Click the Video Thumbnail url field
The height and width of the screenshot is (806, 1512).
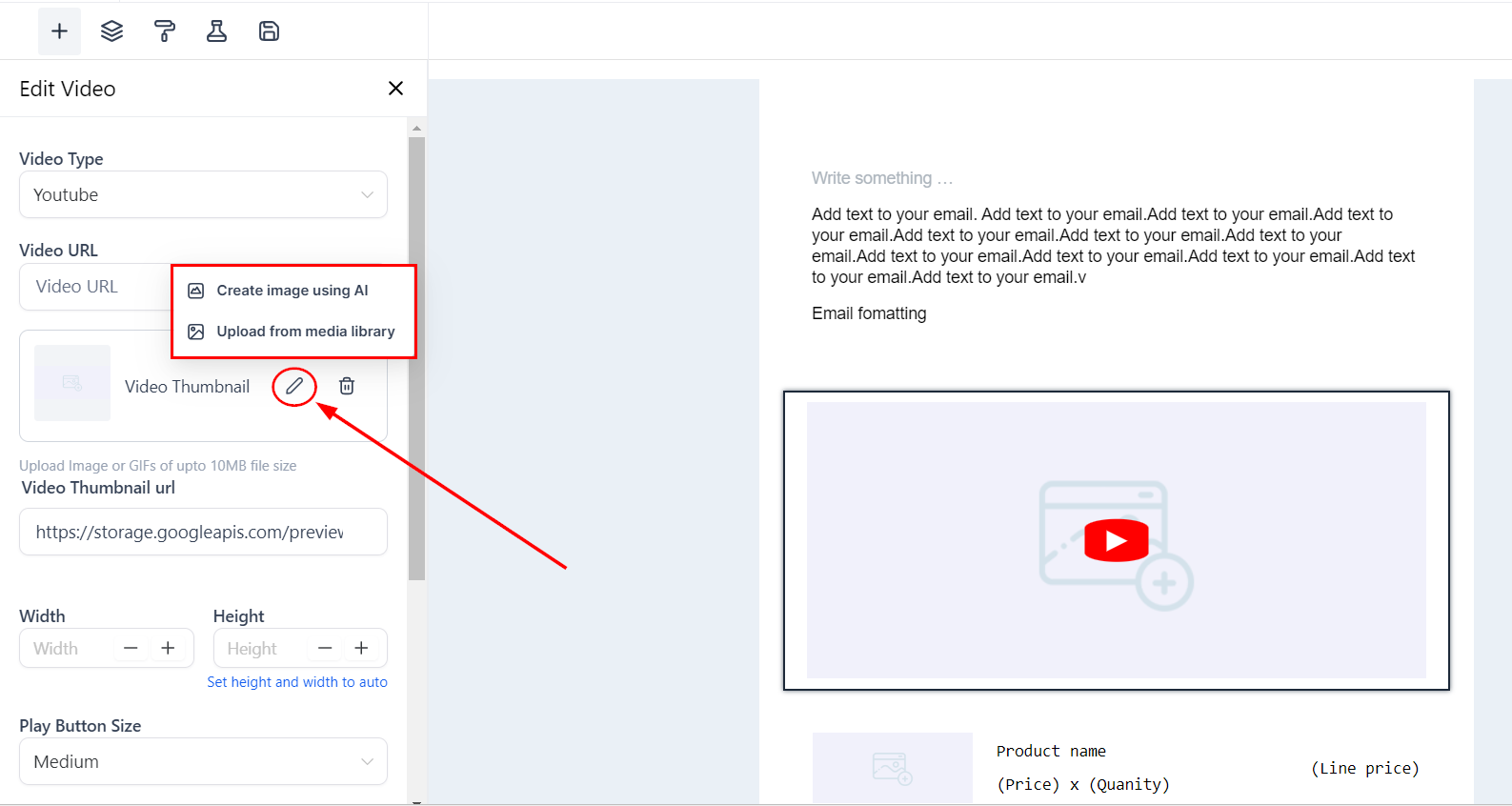(203, 533)
